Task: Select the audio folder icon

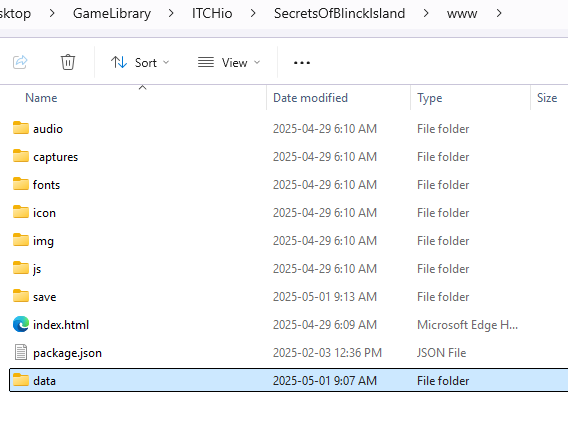Action: (x=21, y=128)
